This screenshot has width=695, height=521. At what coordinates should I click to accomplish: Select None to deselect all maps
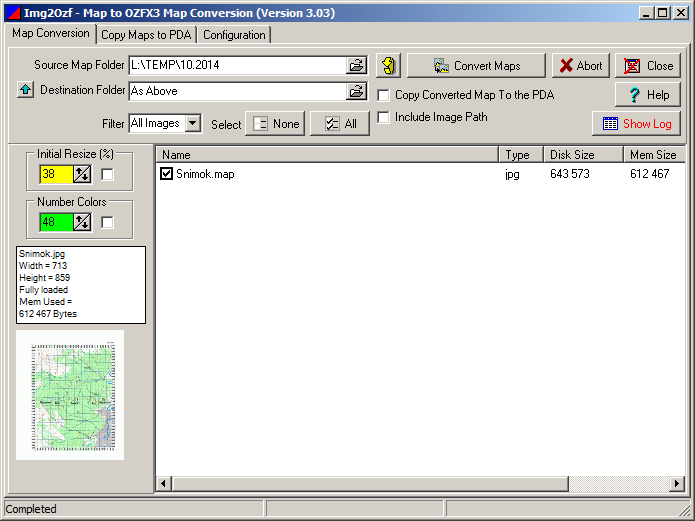[x=275, y=124]
